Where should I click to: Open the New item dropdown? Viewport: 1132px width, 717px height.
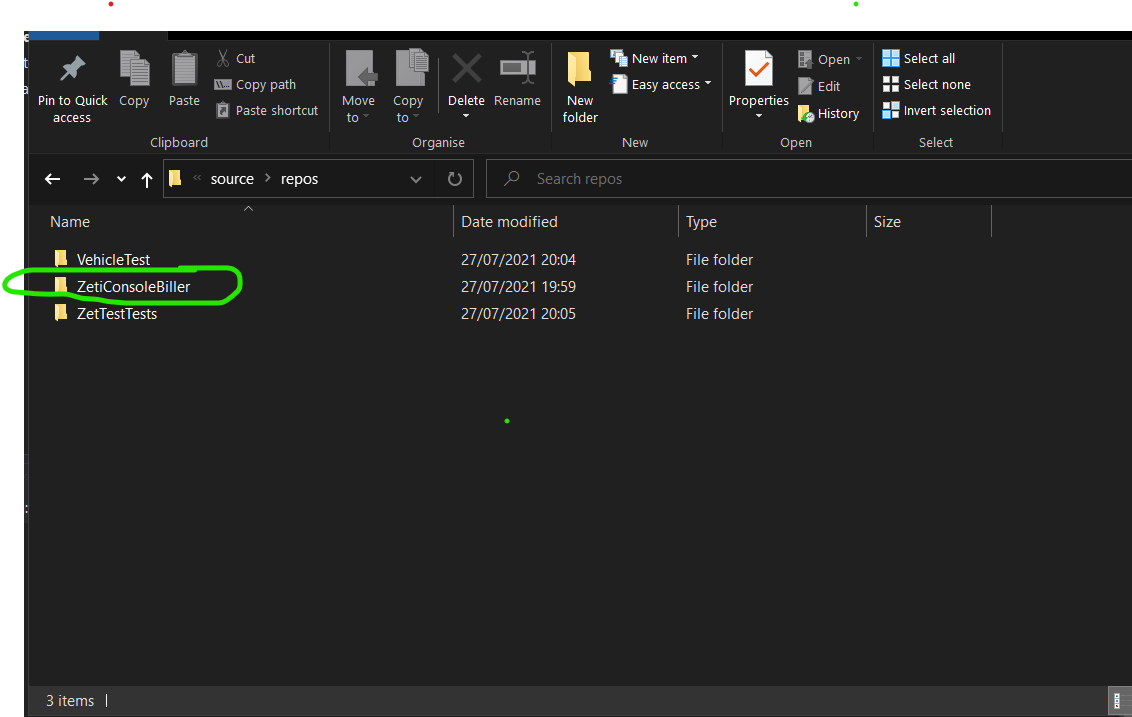[x=655, y=58]
